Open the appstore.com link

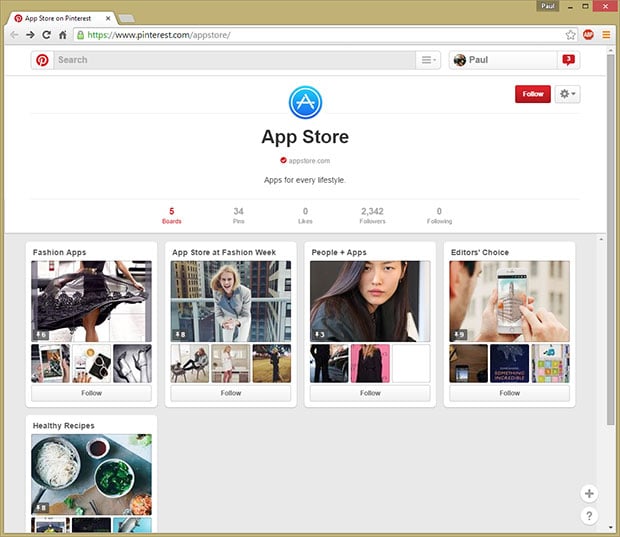click(309, 161)
